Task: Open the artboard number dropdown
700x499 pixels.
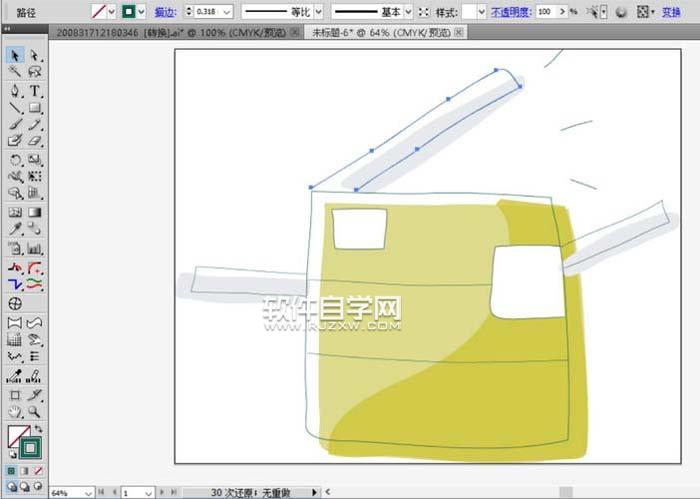Action: 149,493
